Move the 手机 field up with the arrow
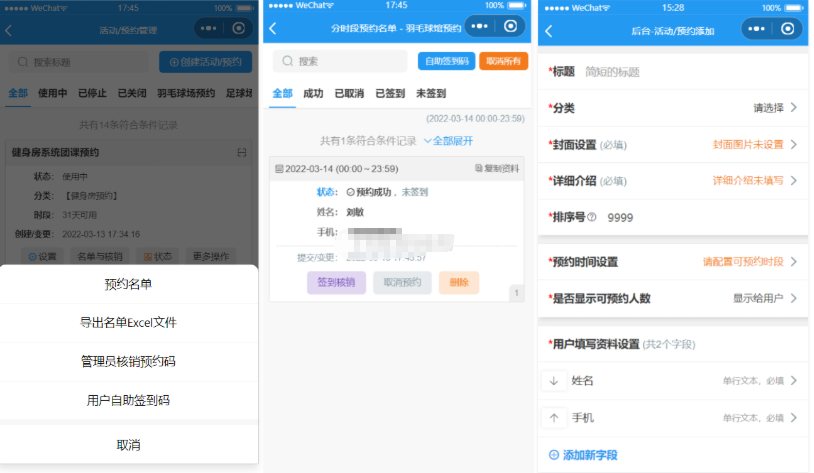Viewport: 814px width, 473px height. [x=553, y=417]
